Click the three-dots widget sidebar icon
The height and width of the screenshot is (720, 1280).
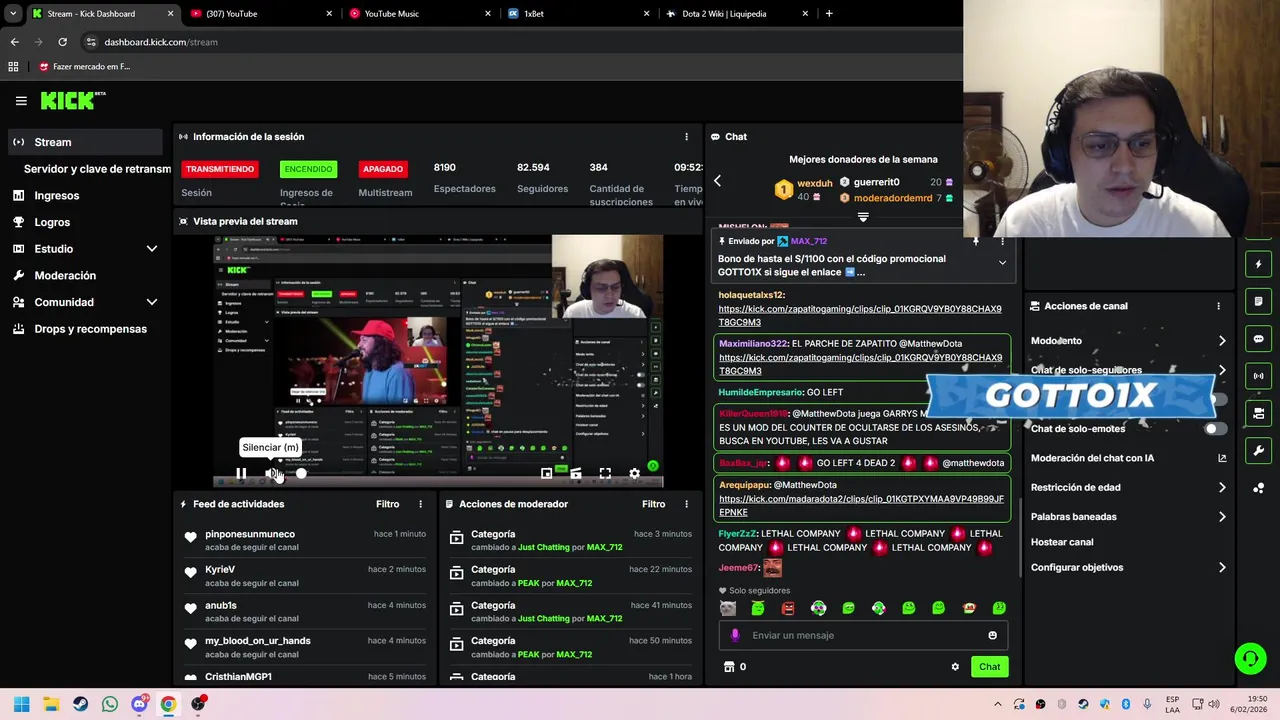tap(1259, 488)
